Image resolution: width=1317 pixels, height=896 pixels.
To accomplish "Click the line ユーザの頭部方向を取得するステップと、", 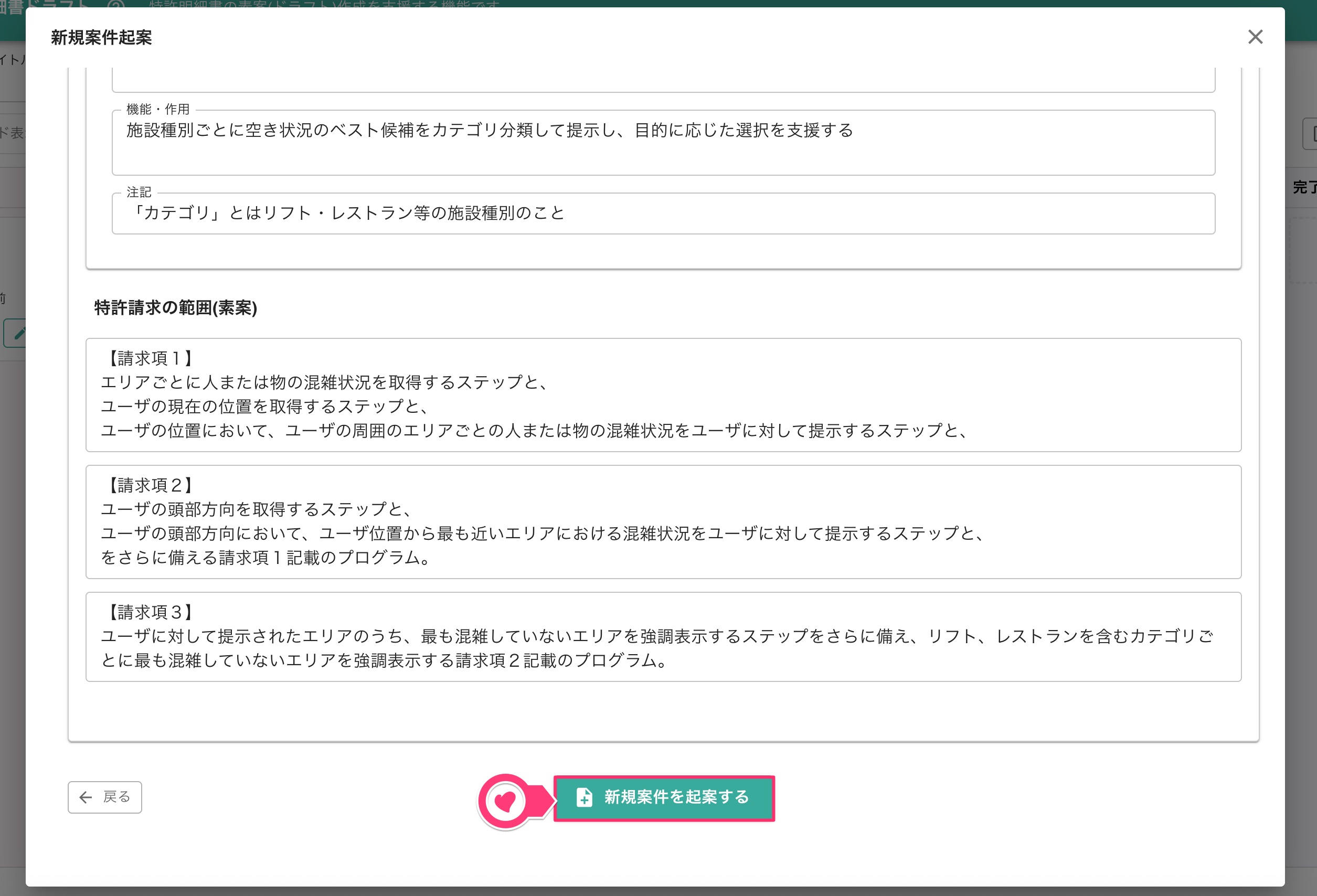I will 258,509.
